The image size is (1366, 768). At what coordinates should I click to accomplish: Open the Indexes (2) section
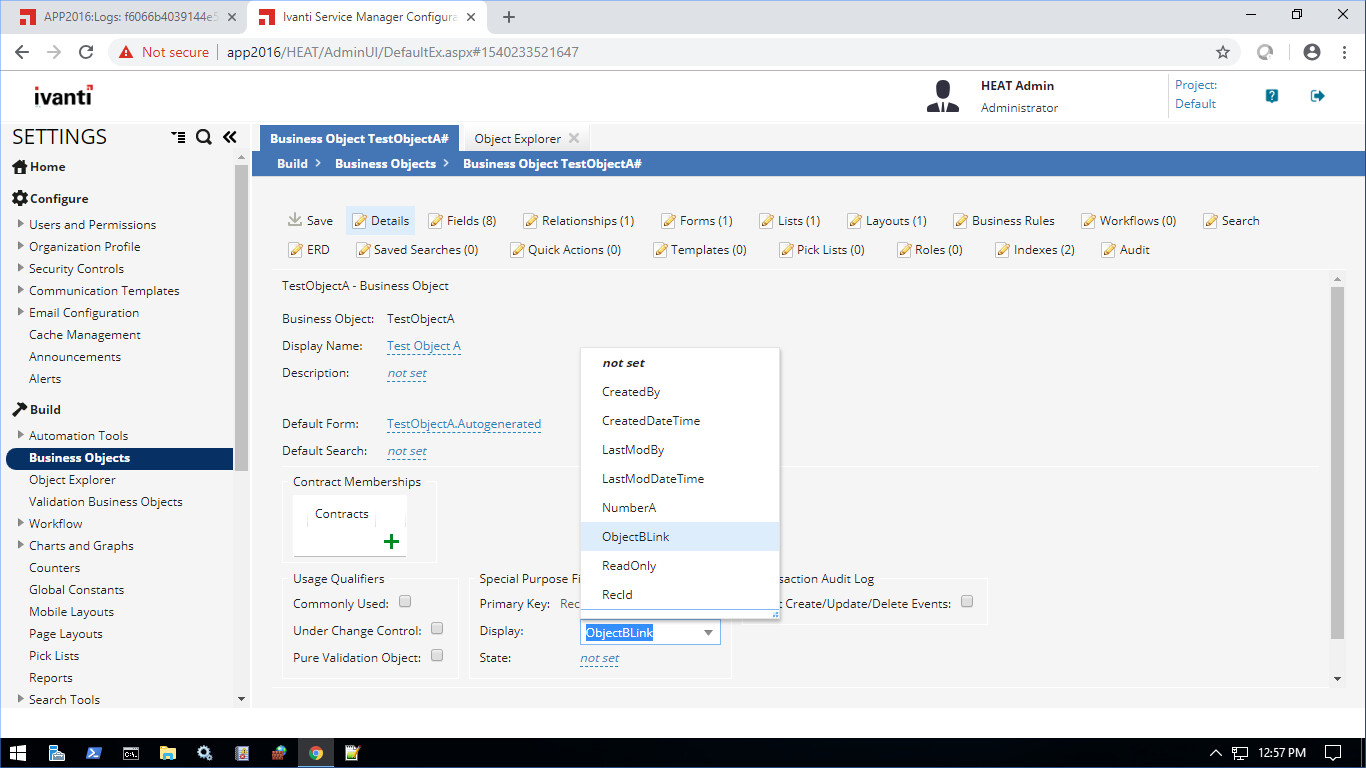click(x=1034, y=249)
